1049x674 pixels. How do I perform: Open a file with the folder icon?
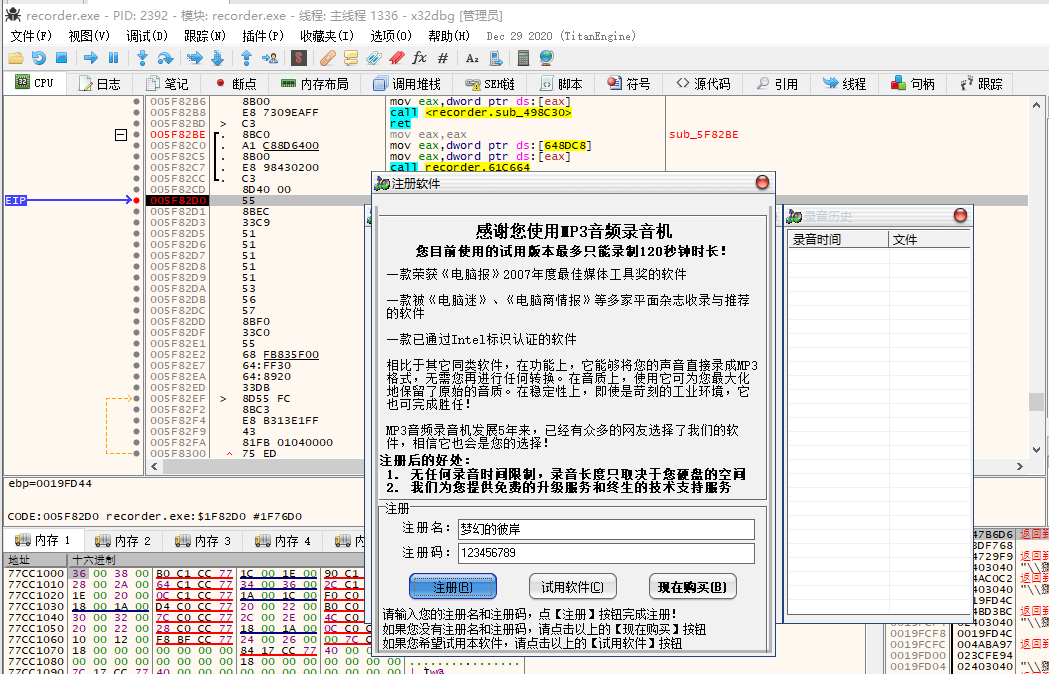(x=15, y=58)
